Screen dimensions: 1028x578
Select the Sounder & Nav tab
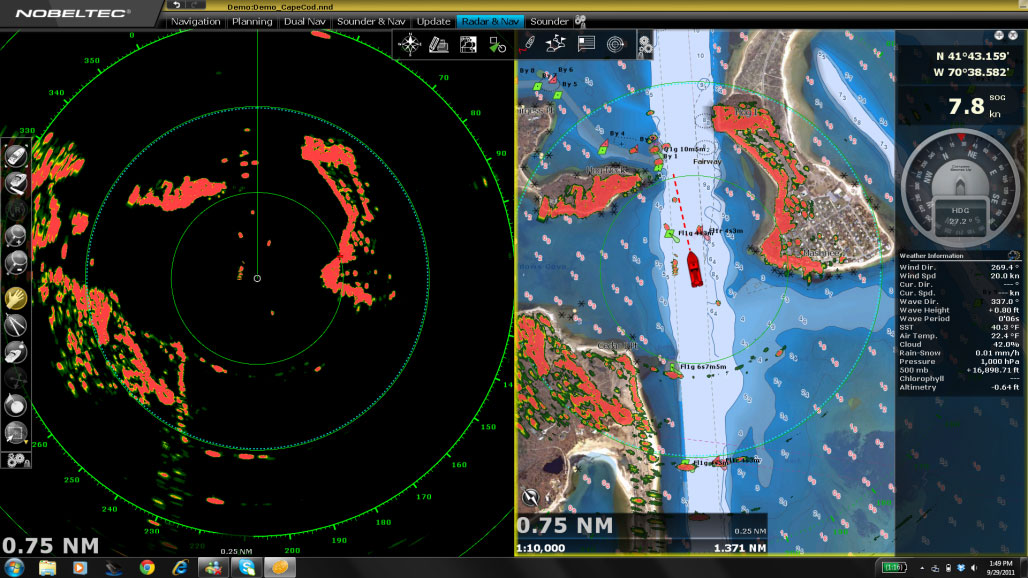coord(371,22)
